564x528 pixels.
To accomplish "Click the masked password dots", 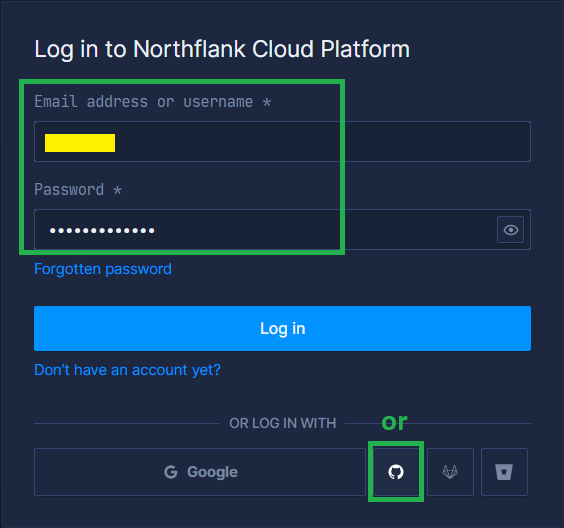I will [102, 231].
